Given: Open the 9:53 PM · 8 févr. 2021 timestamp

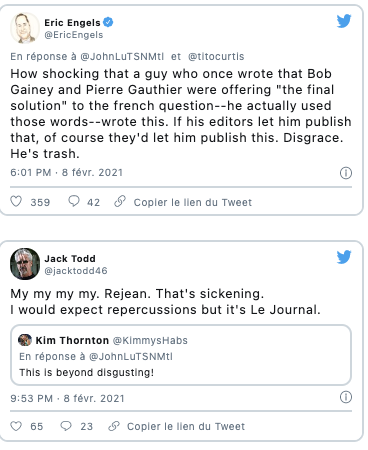Looking at the screenshot, I should point(67,398).
